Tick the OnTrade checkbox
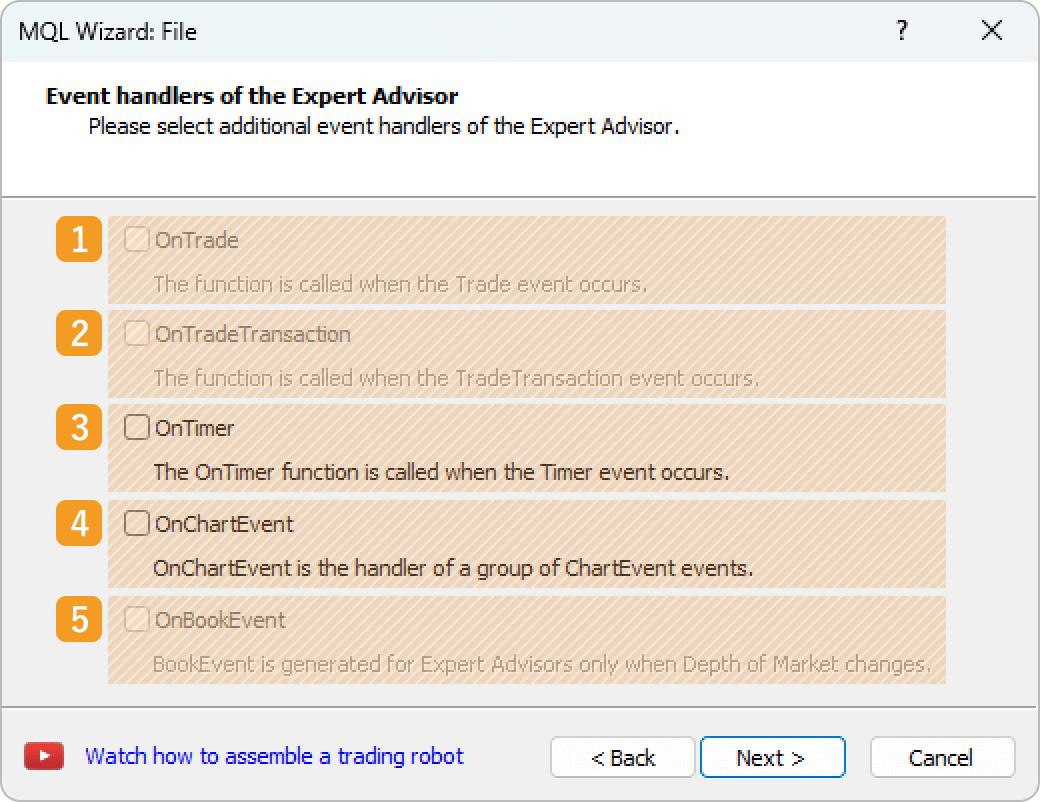The image size is (1040, 802). [136, 240]
